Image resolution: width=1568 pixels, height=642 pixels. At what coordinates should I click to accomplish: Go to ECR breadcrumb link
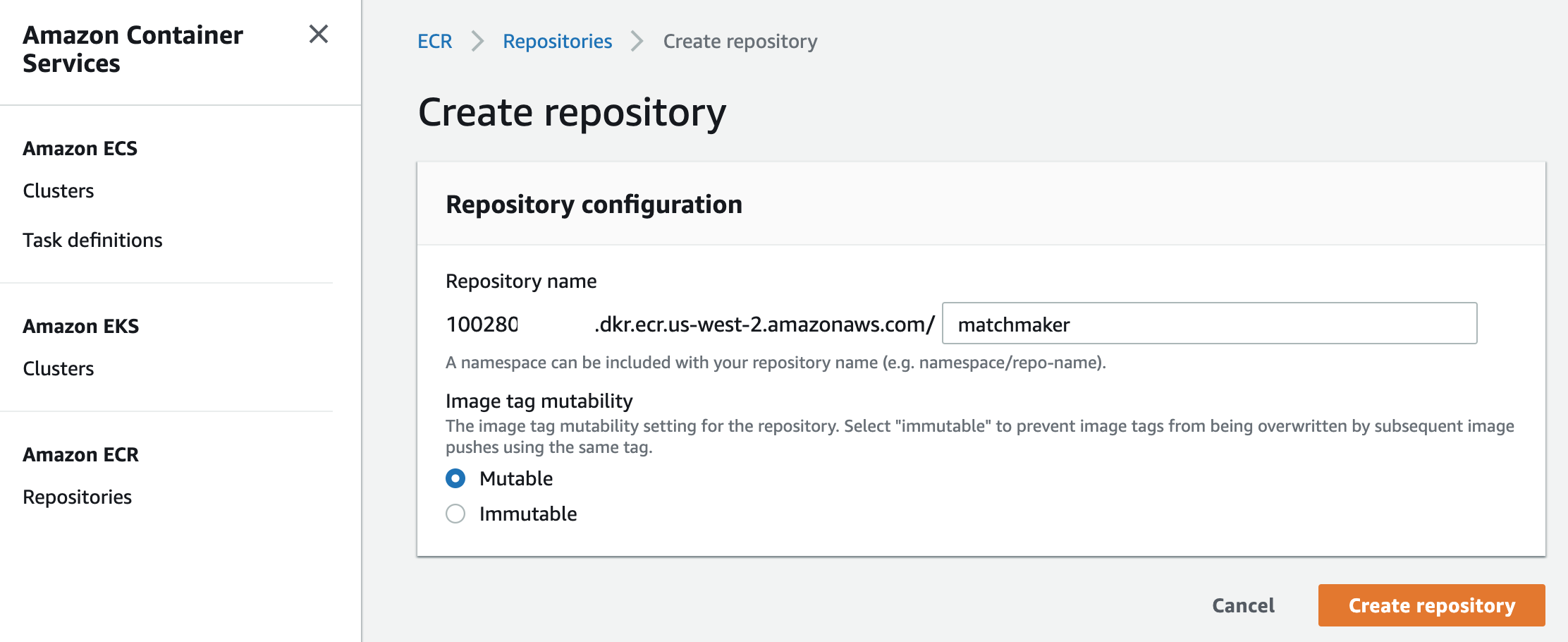(434, 41)
